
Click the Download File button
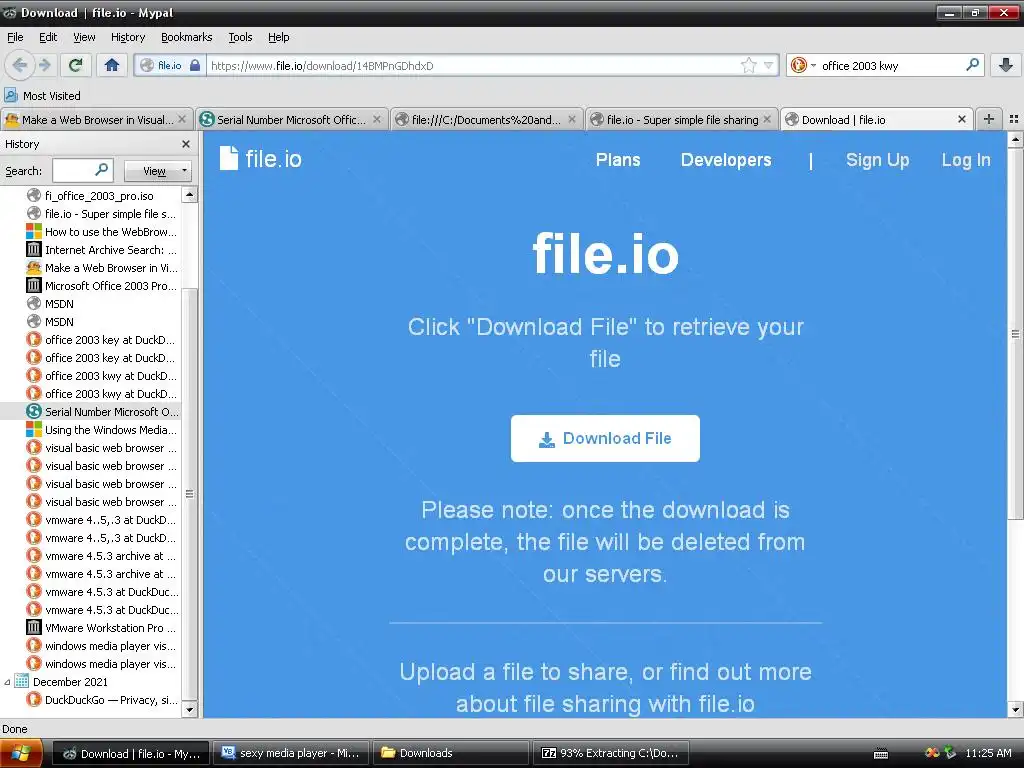click(x=605, y=438)
